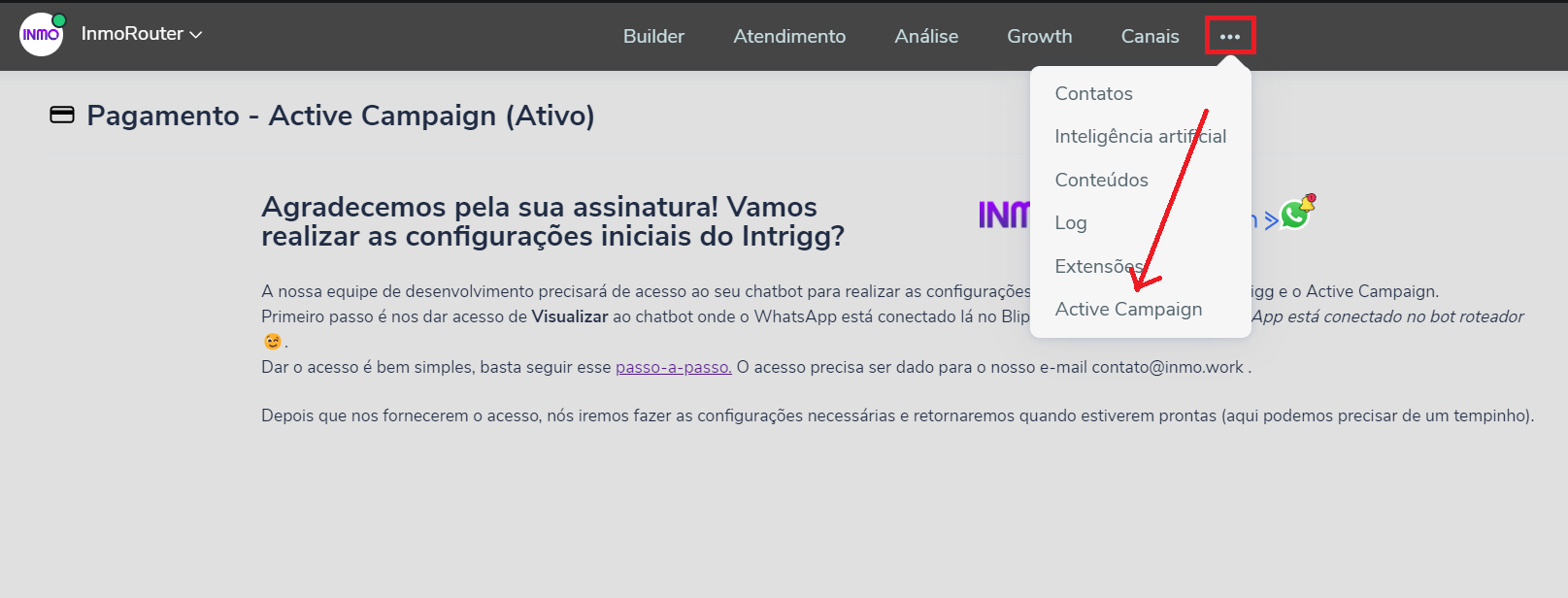Choose Contatos from the dropdown menu

tap(1093, 93)
